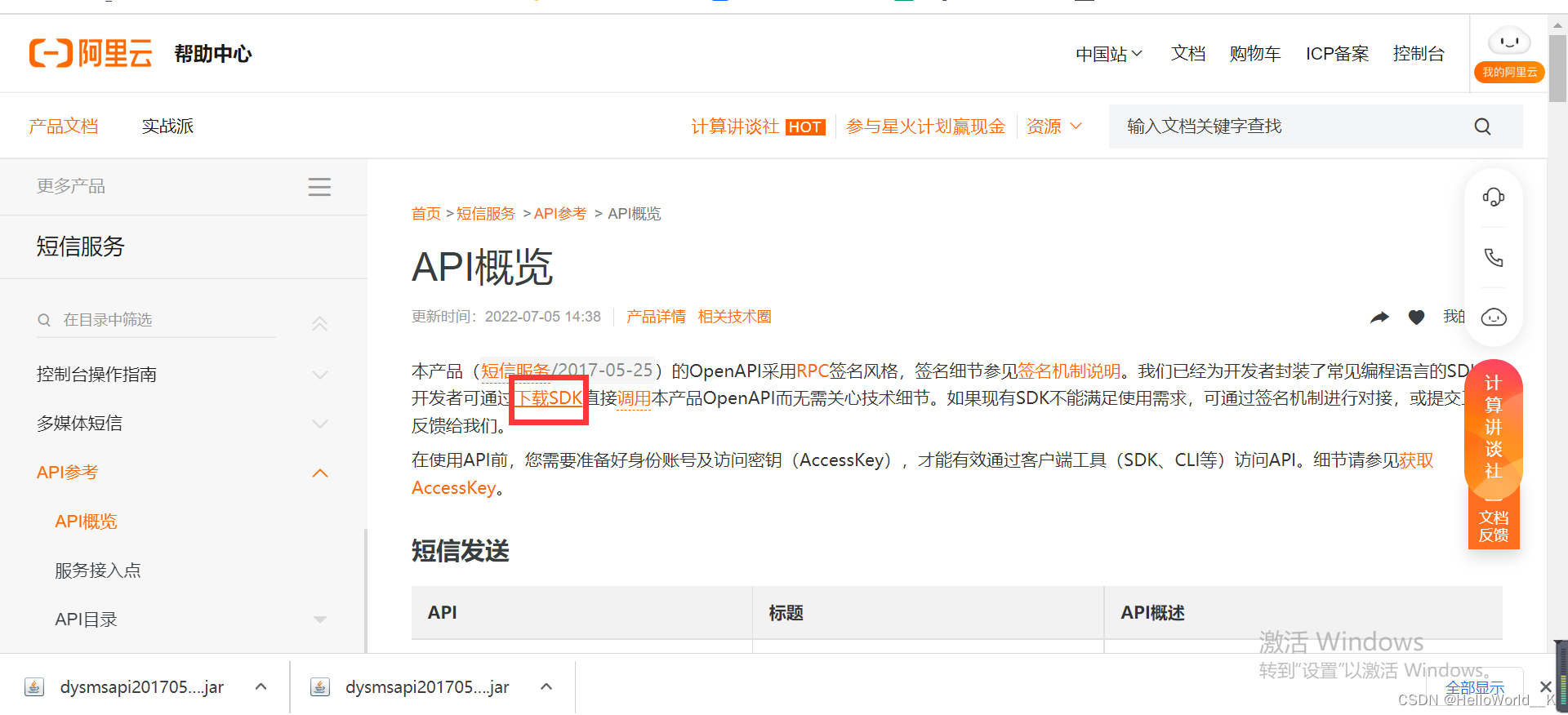This screenshot has height=715, width=1568.
Task: Open 购物车 in top nav
Action: 1255,54
